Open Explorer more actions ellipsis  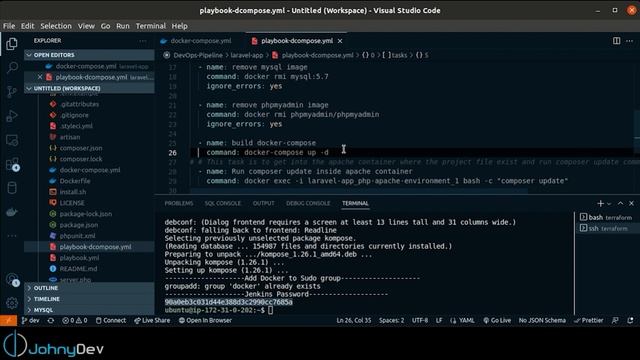tap(142, 41)
